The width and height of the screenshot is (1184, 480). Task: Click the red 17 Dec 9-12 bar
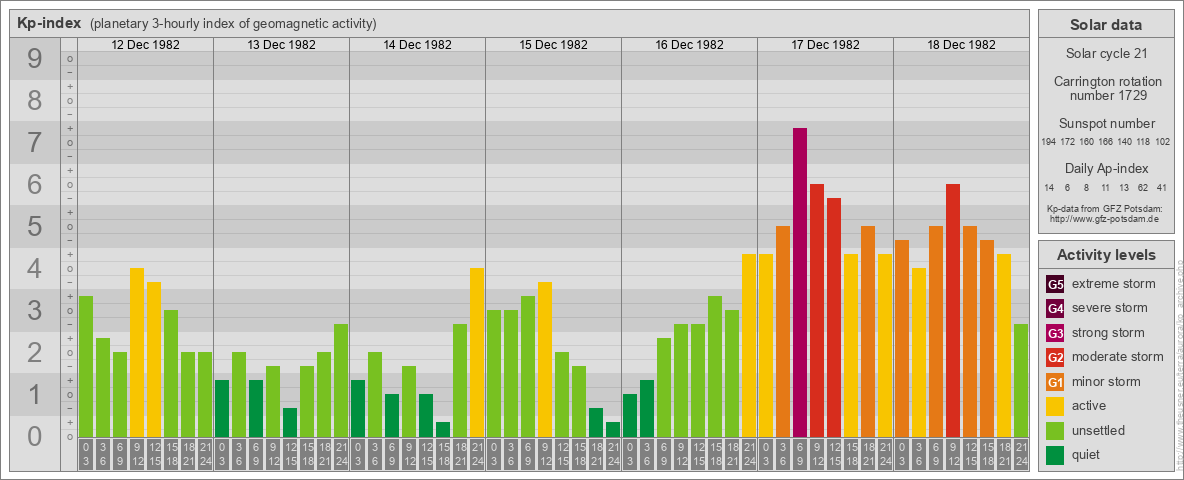tap(817, 310)
